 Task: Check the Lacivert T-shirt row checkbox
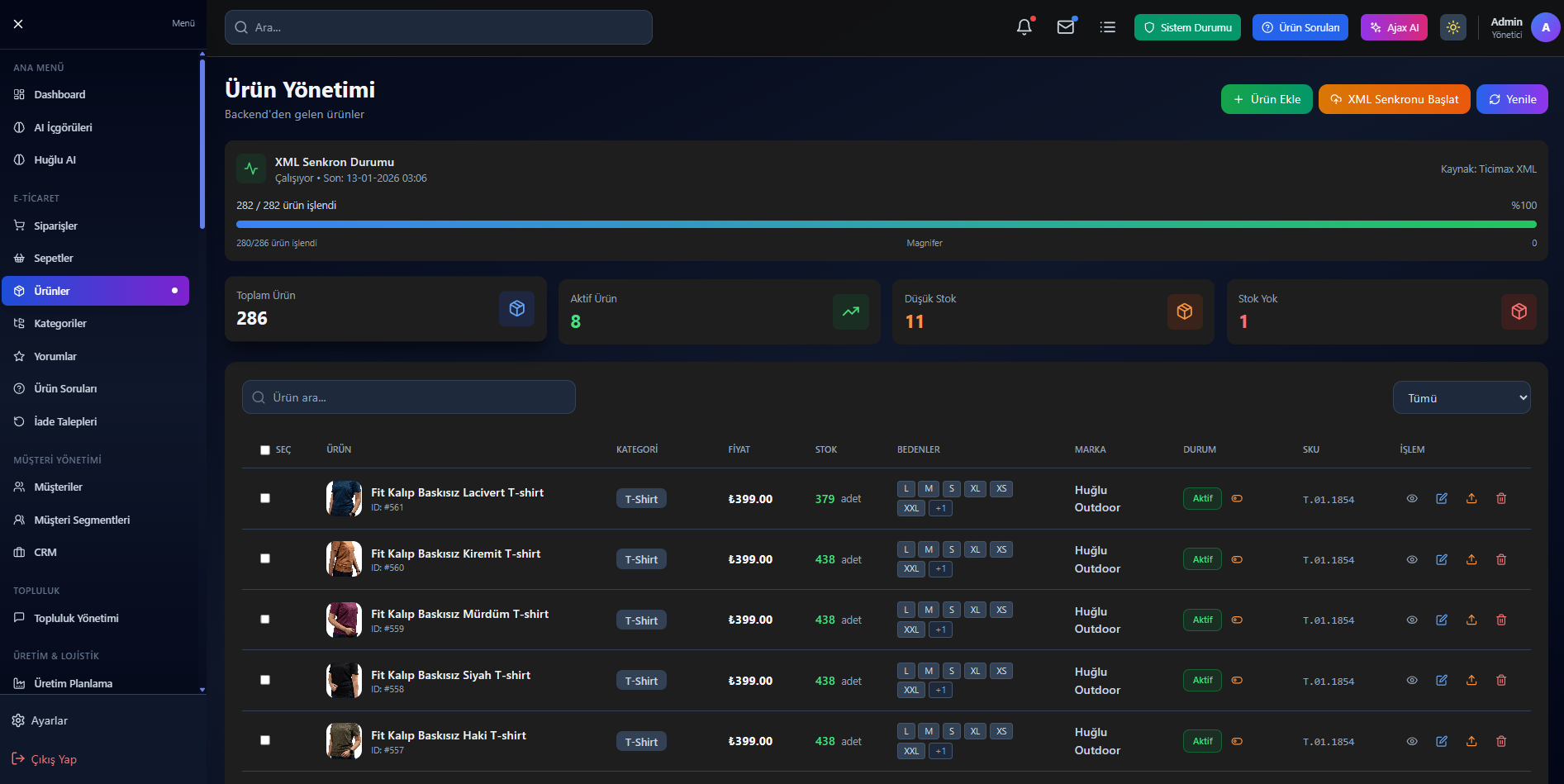(265, 498)
